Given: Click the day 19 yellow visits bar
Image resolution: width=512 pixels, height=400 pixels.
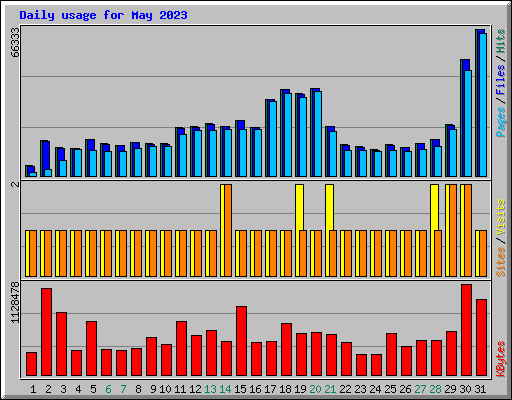Looking at the screenshot, I should 299,207.
